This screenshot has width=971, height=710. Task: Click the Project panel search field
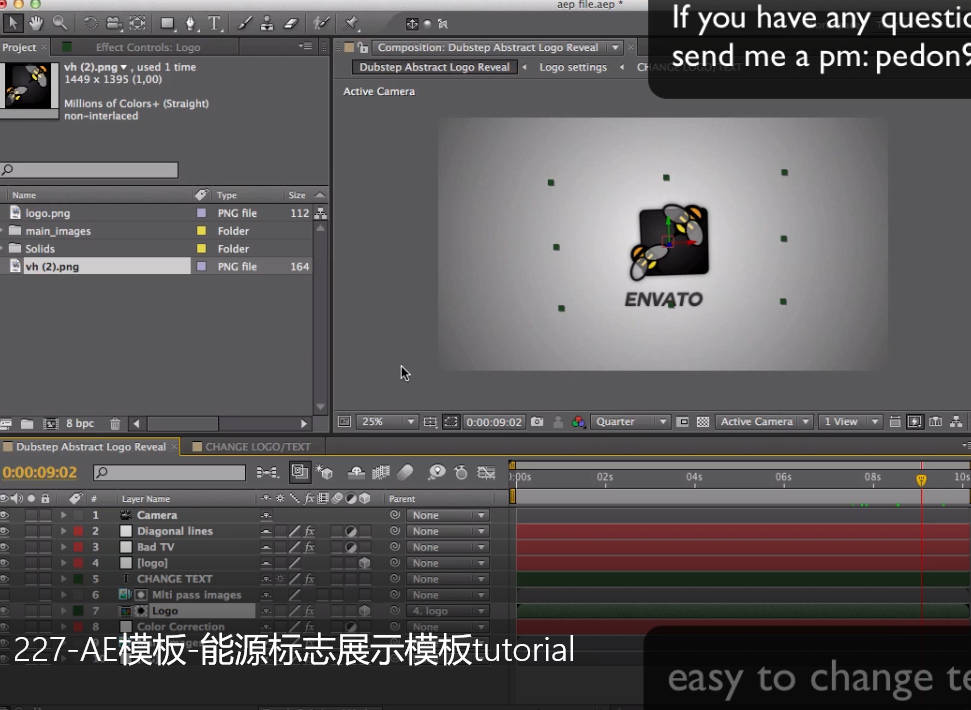(90, 170)
